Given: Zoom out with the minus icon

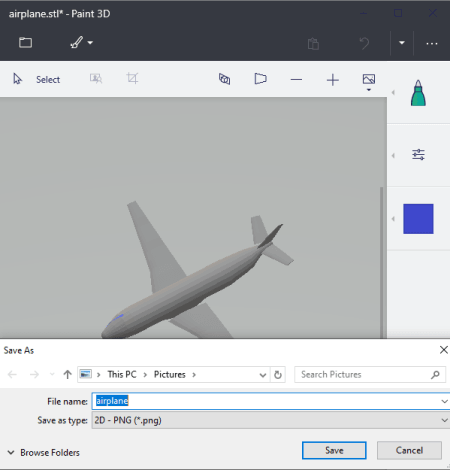Looking at the screenshot, I should (x=296, y=80).
